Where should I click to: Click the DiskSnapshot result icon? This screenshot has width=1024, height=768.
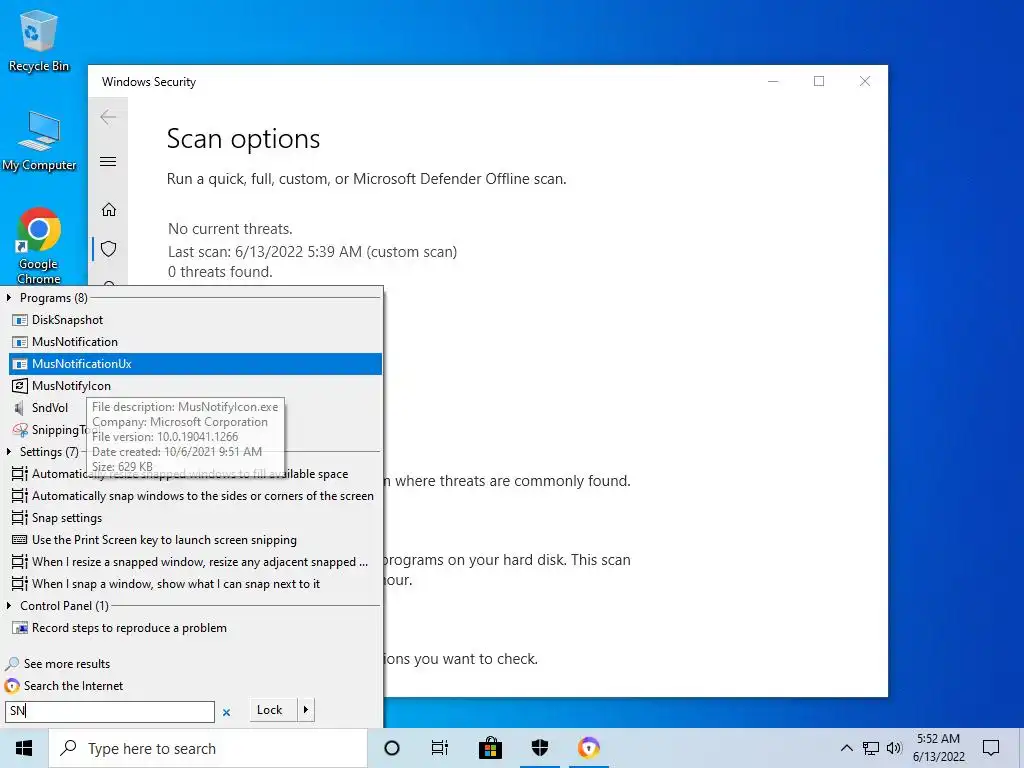coord(20,320)
